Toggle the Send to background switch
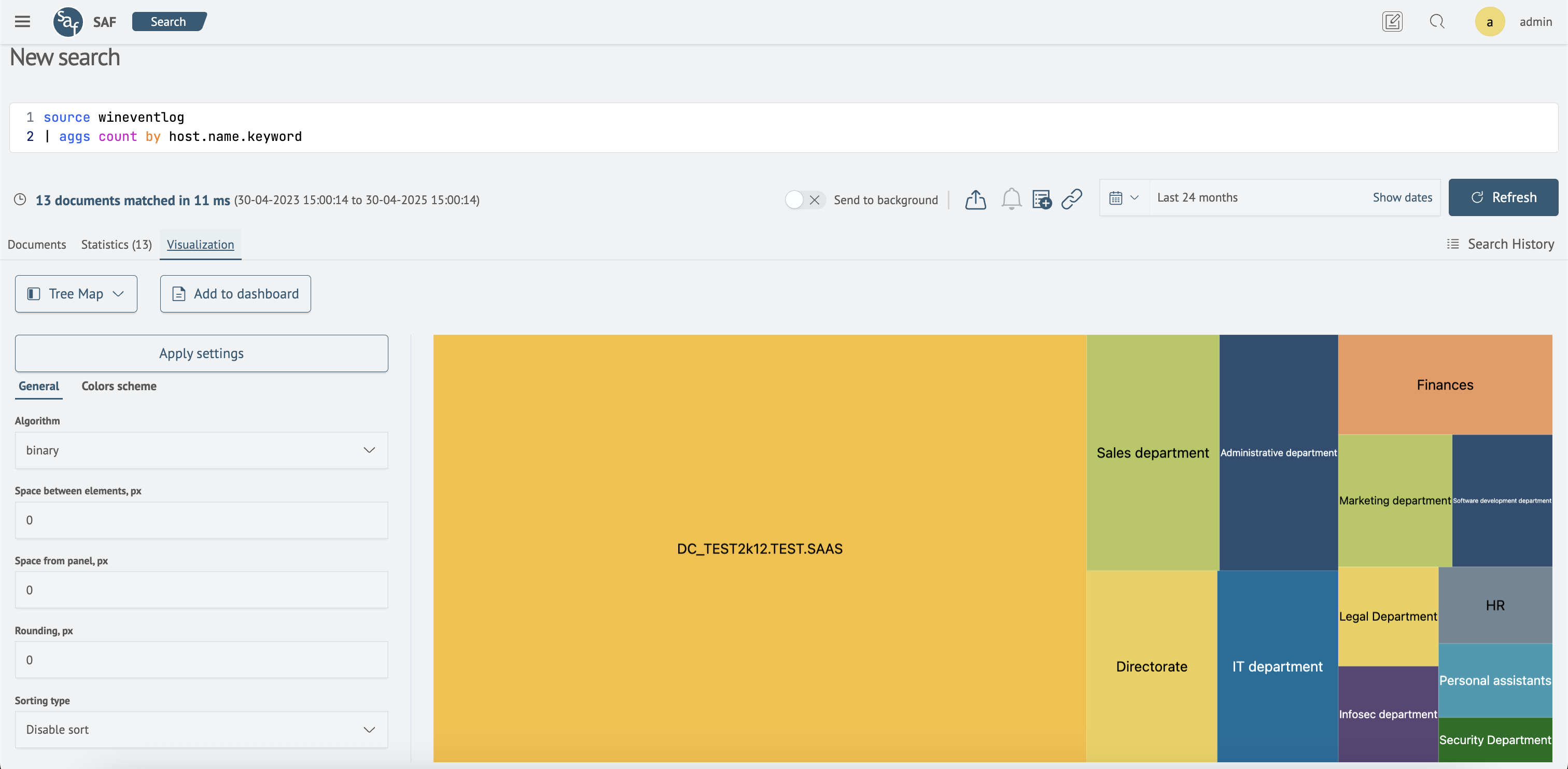 804,200
